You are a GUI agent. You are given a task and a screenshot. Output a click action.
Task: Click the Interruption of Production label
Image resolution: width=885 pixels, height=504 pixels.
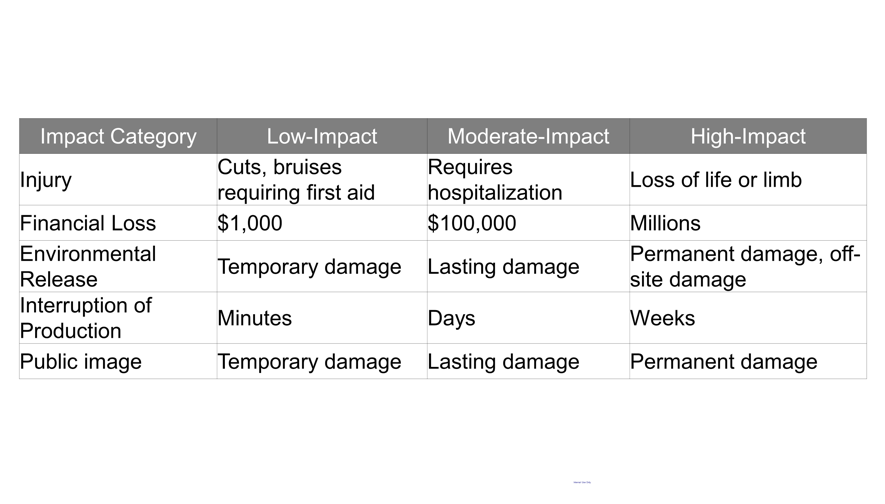click(86, 318)
